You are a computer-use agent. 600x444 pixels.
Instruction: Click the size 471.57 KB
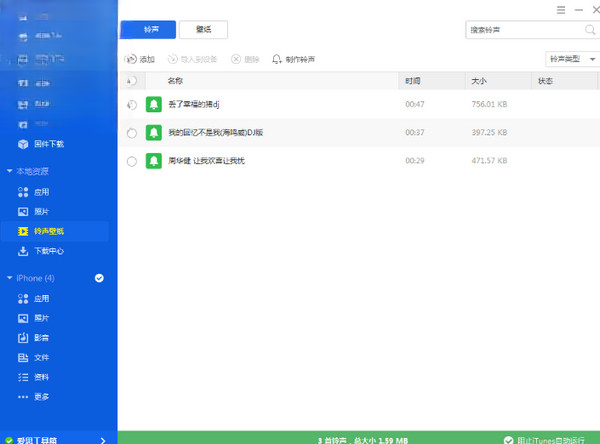coord(489,161)
